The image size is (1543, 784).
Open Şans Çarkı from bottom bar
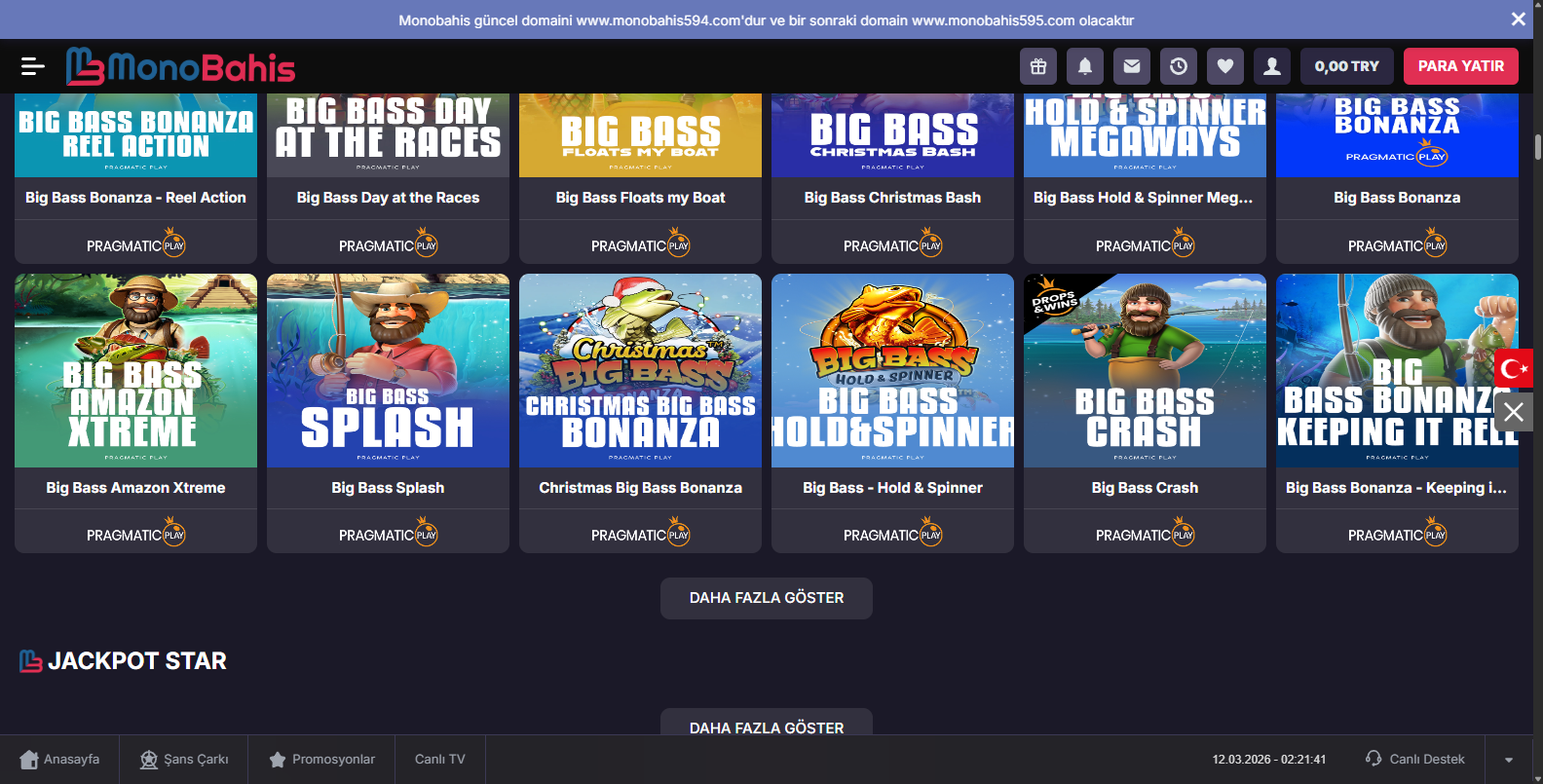click(x=184, y=760)
